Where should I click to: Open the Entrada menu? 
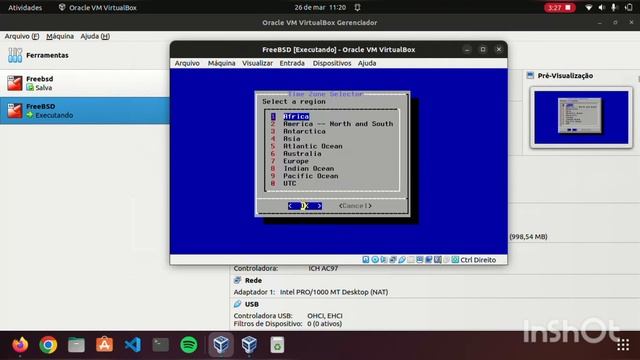[x=292, y=63]
